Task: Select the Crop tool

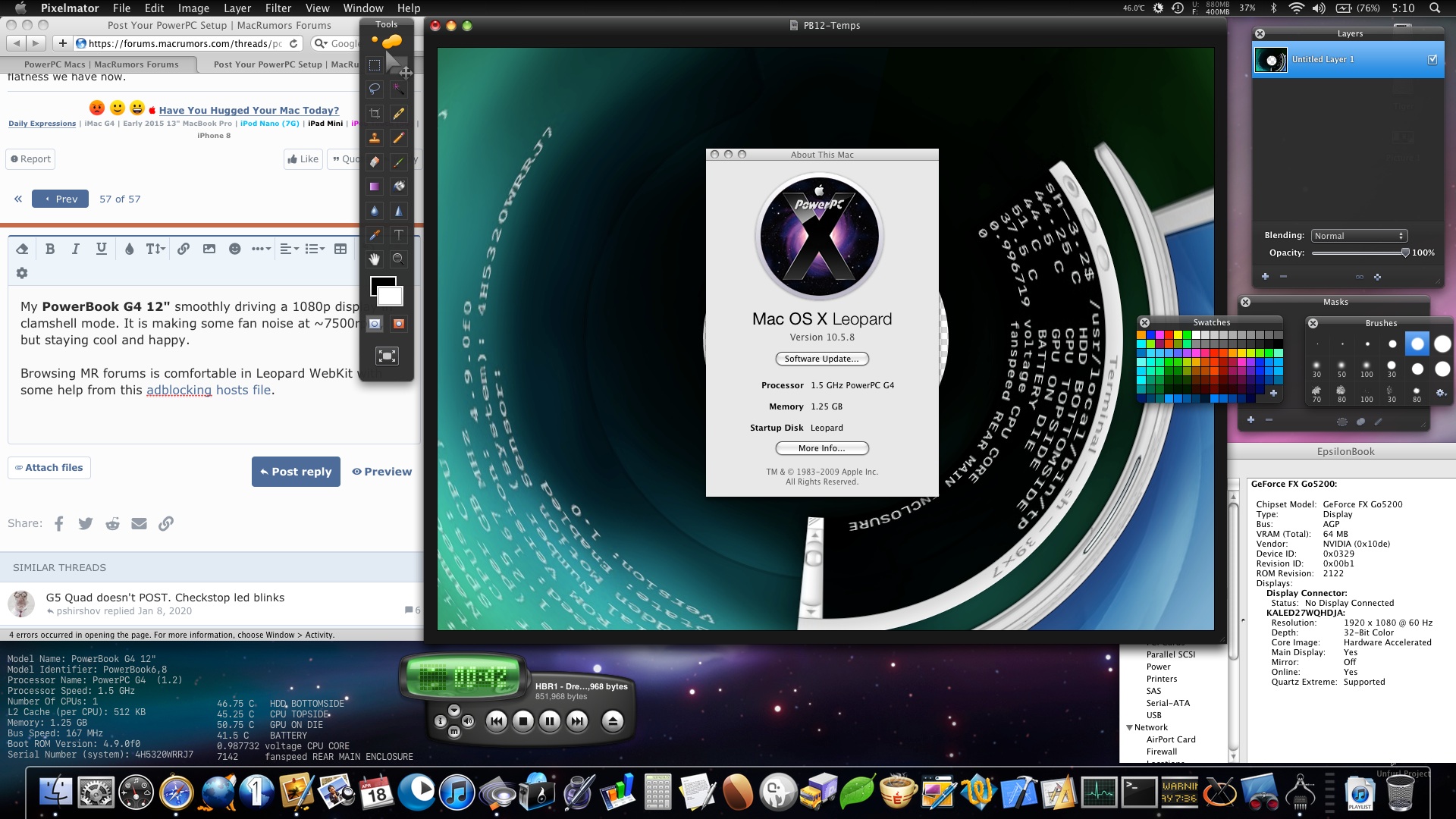Action: pos(375,114)
